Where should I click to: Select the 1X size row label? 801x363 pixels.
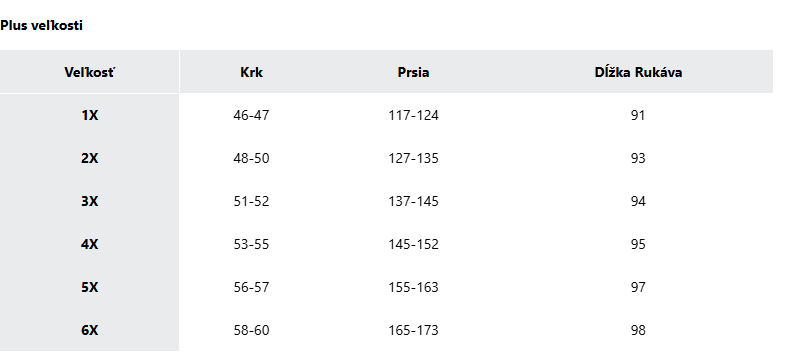[89, 115]
